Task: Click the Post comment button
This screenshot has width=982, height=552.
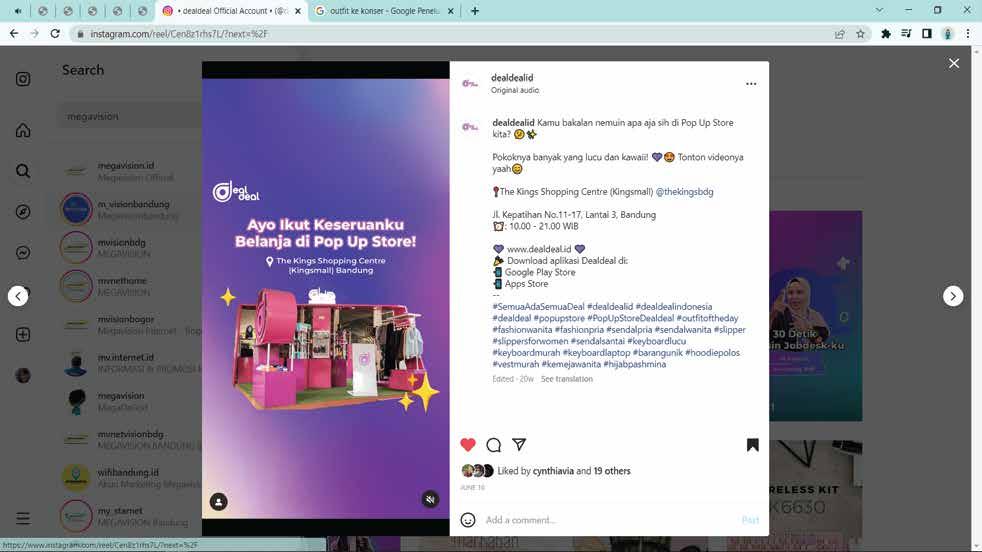Action: [750, 520]
